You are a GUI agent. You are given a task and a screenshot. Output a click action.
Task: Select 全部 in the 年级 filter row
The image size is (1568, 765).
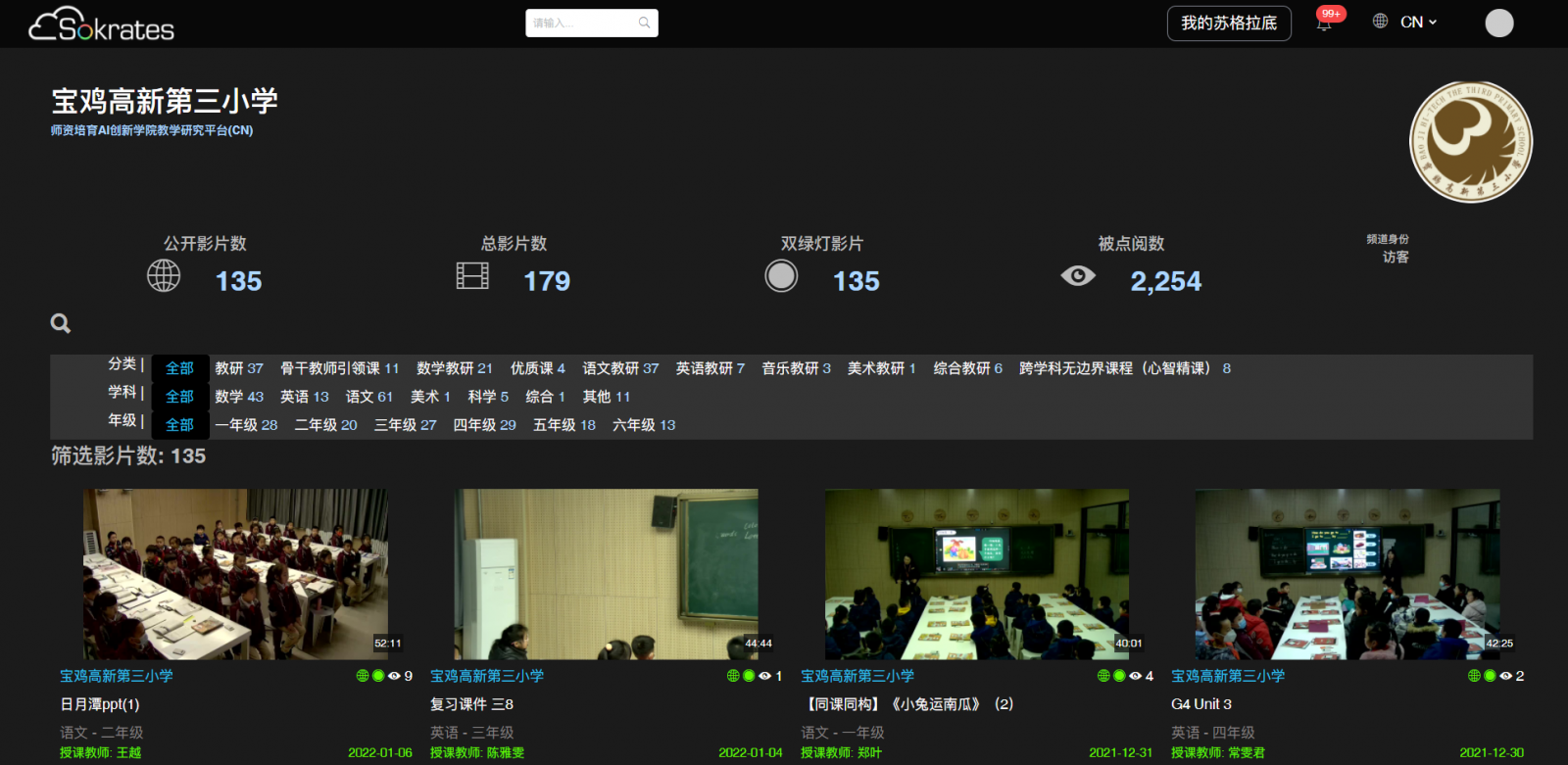[179, 425]
